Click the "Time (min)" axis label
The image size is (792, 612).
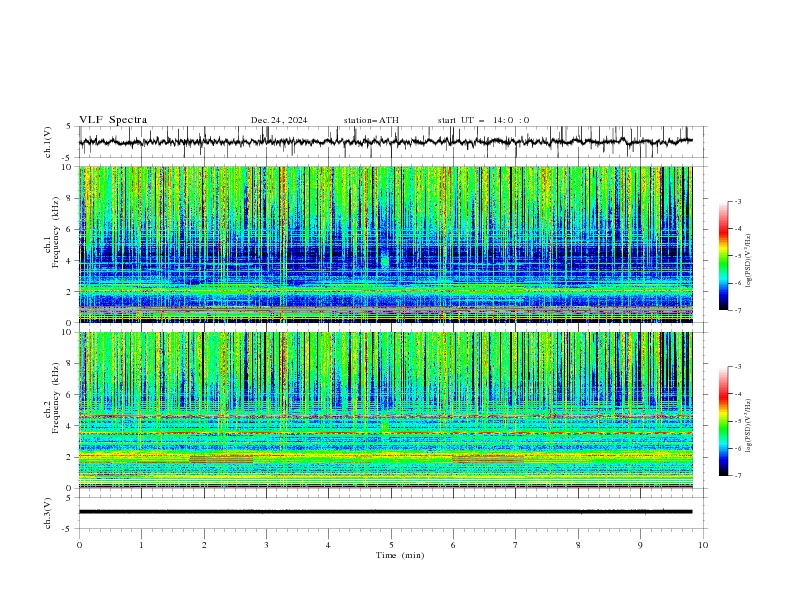click(400, 555)
